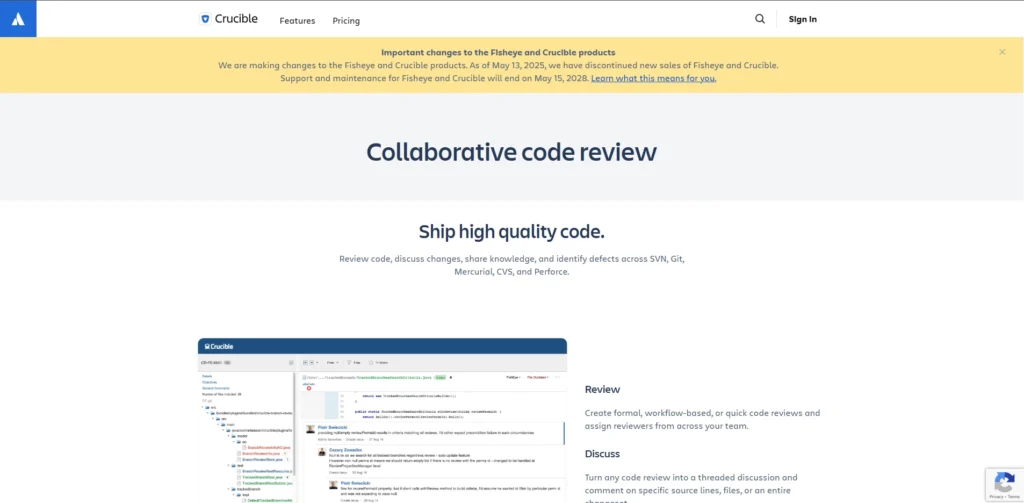Select the 'Review' section heading
This screenshot has width=1024, height=503.
pyautogui.click(x=602, y=389)
